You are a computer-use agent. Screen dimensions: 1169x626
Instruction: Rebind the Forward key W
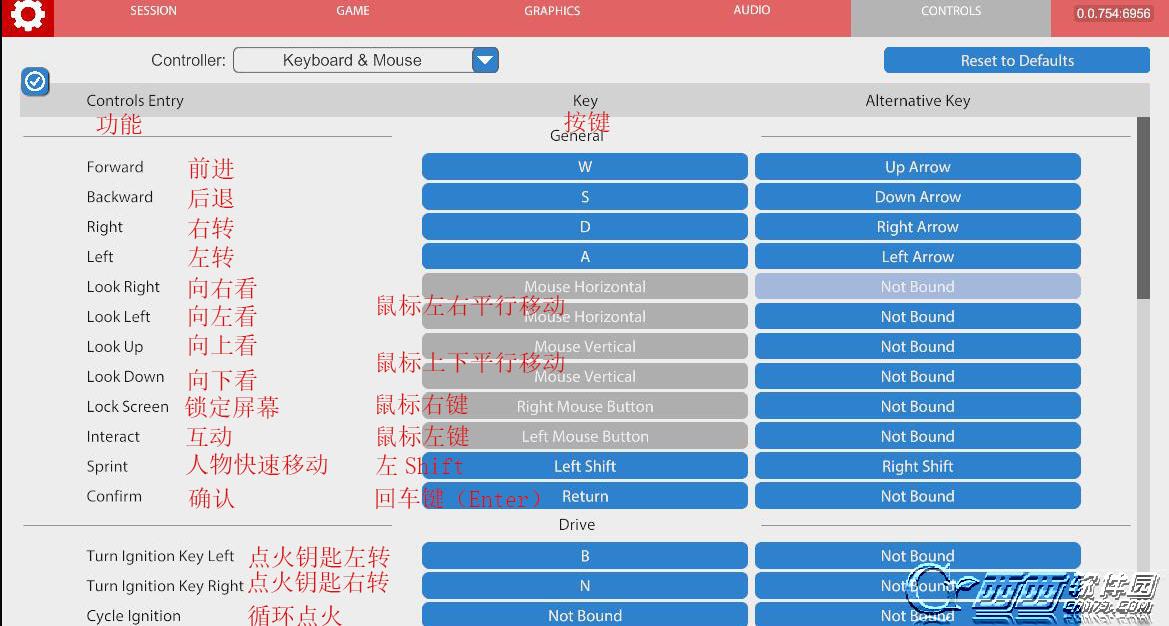click(584, 167)
